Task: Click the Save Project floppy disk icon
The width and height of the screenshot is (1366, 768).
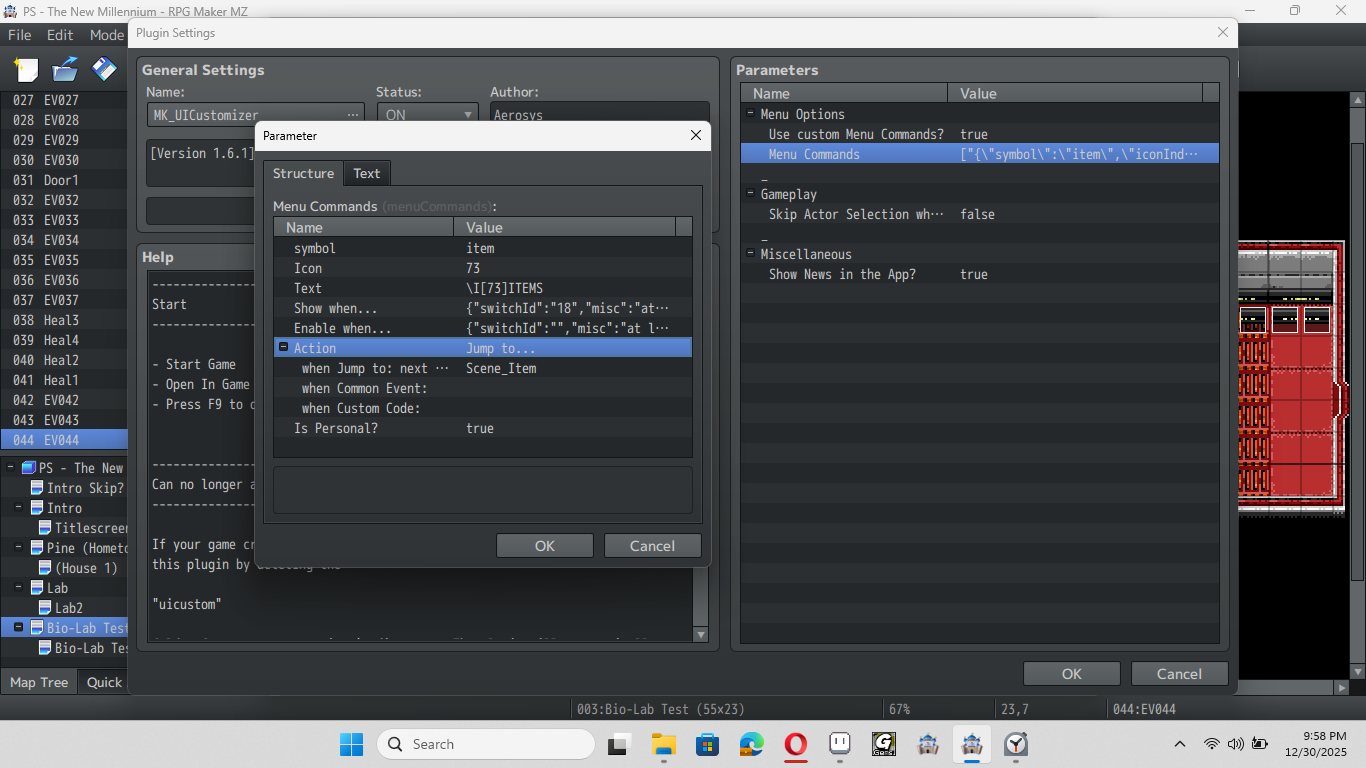Action: tap(104, 69)
